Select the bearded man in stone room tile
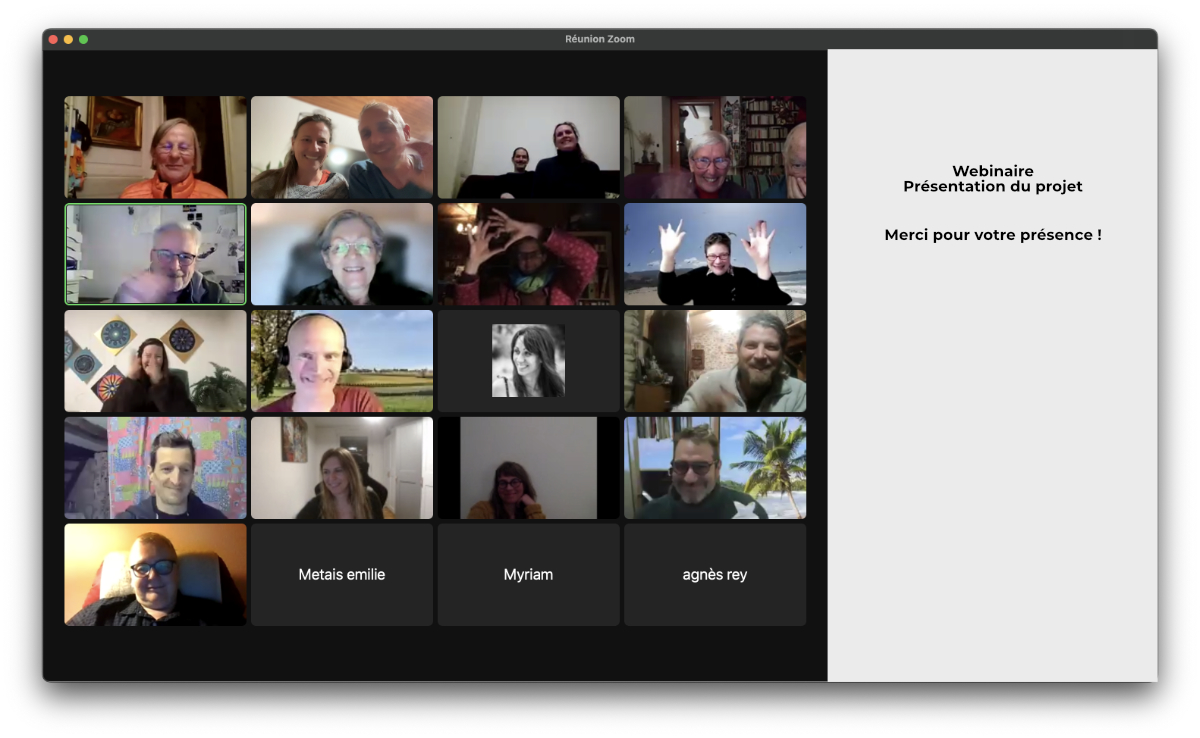This screenshot has height=738, width=1200. (715, 361)
